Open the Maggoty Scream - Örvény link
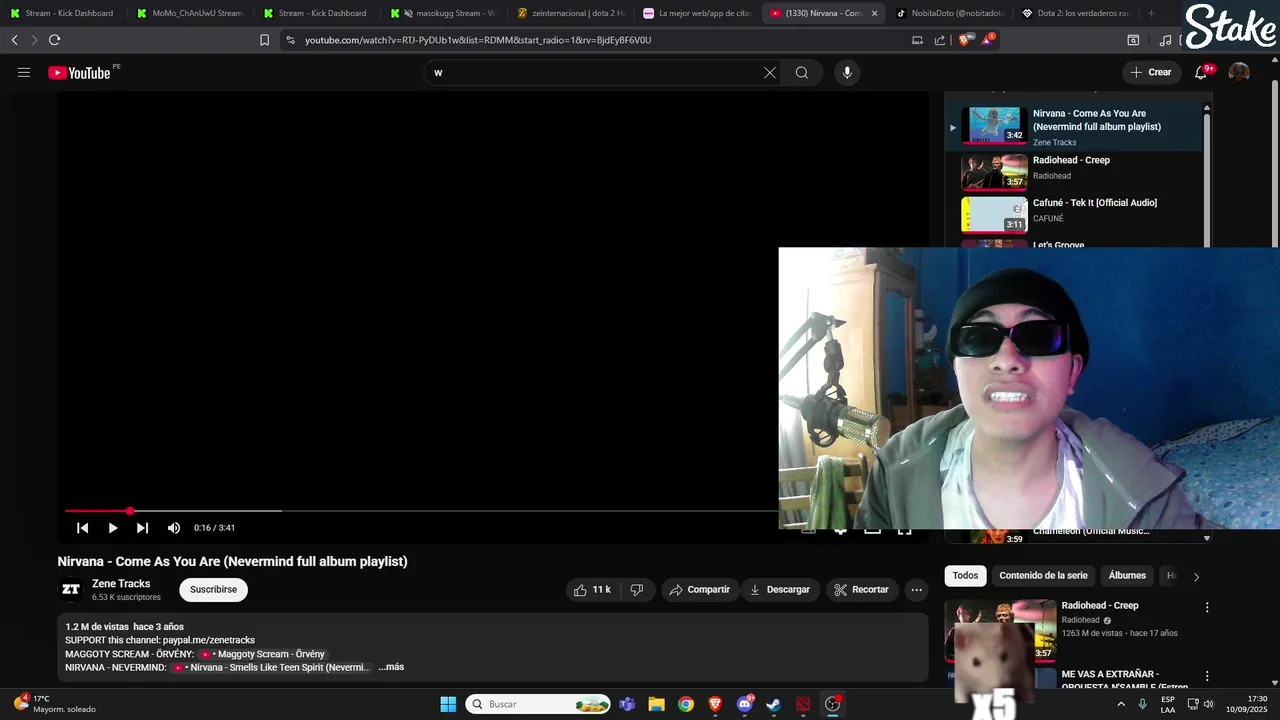 coord(263,654)
